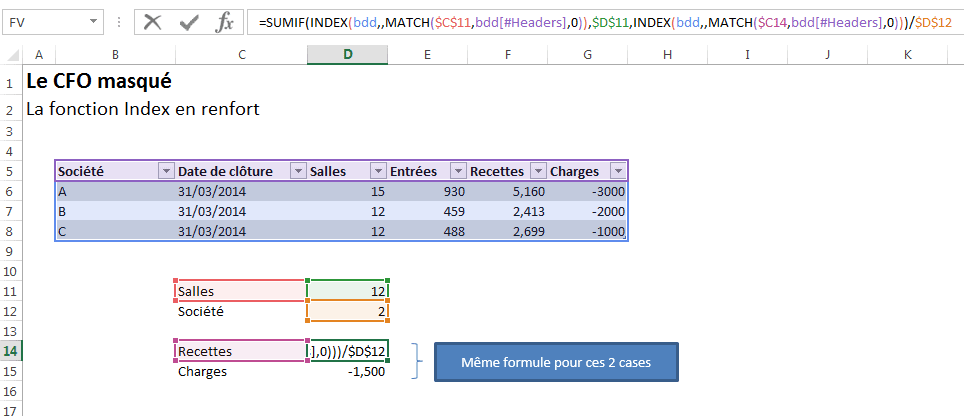The height and width of the screenshot is (416, 964).
Task: Open Date de clôture filter dropdown
Action: [x=297, y=171]
